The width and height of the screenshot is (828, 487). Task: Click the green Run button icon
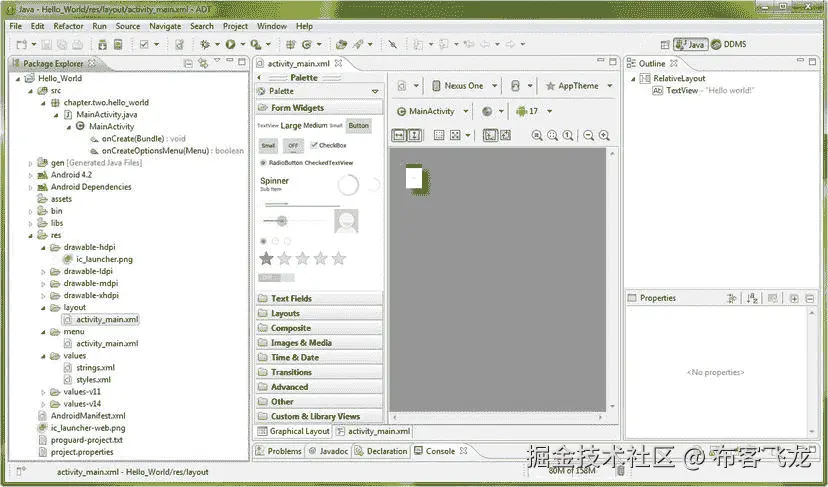tap(230, 44)
